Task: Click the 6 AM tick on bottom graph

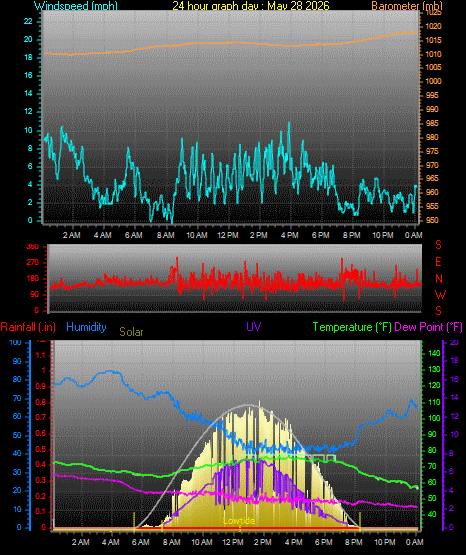Action: coord(141,542)
